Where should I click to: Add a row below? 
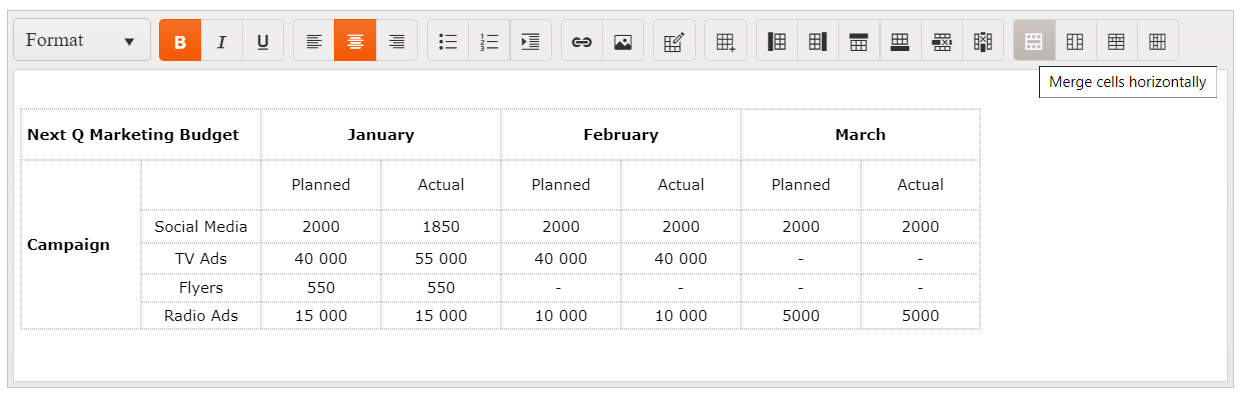(x=900, y=41)
